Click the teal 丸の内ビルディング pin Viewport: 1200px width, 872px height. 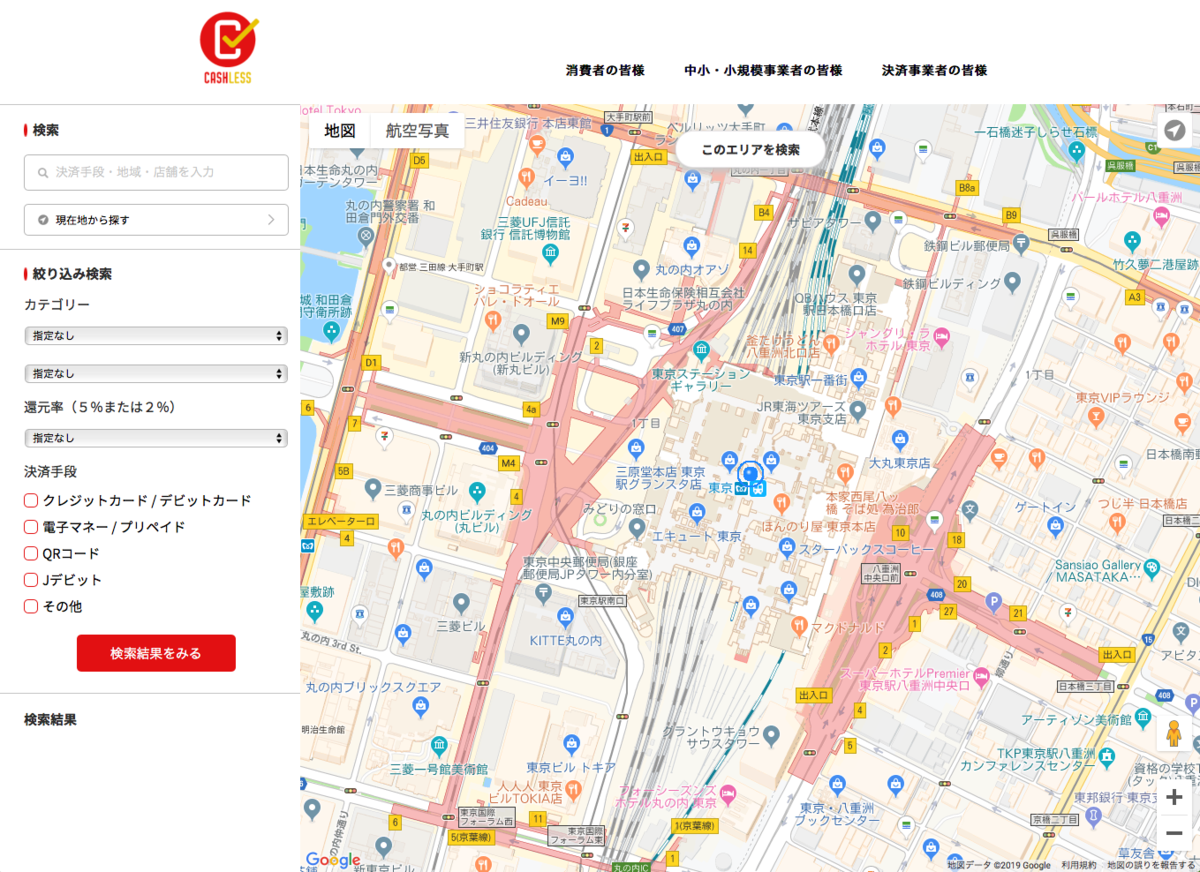click(x=477, y=491)
